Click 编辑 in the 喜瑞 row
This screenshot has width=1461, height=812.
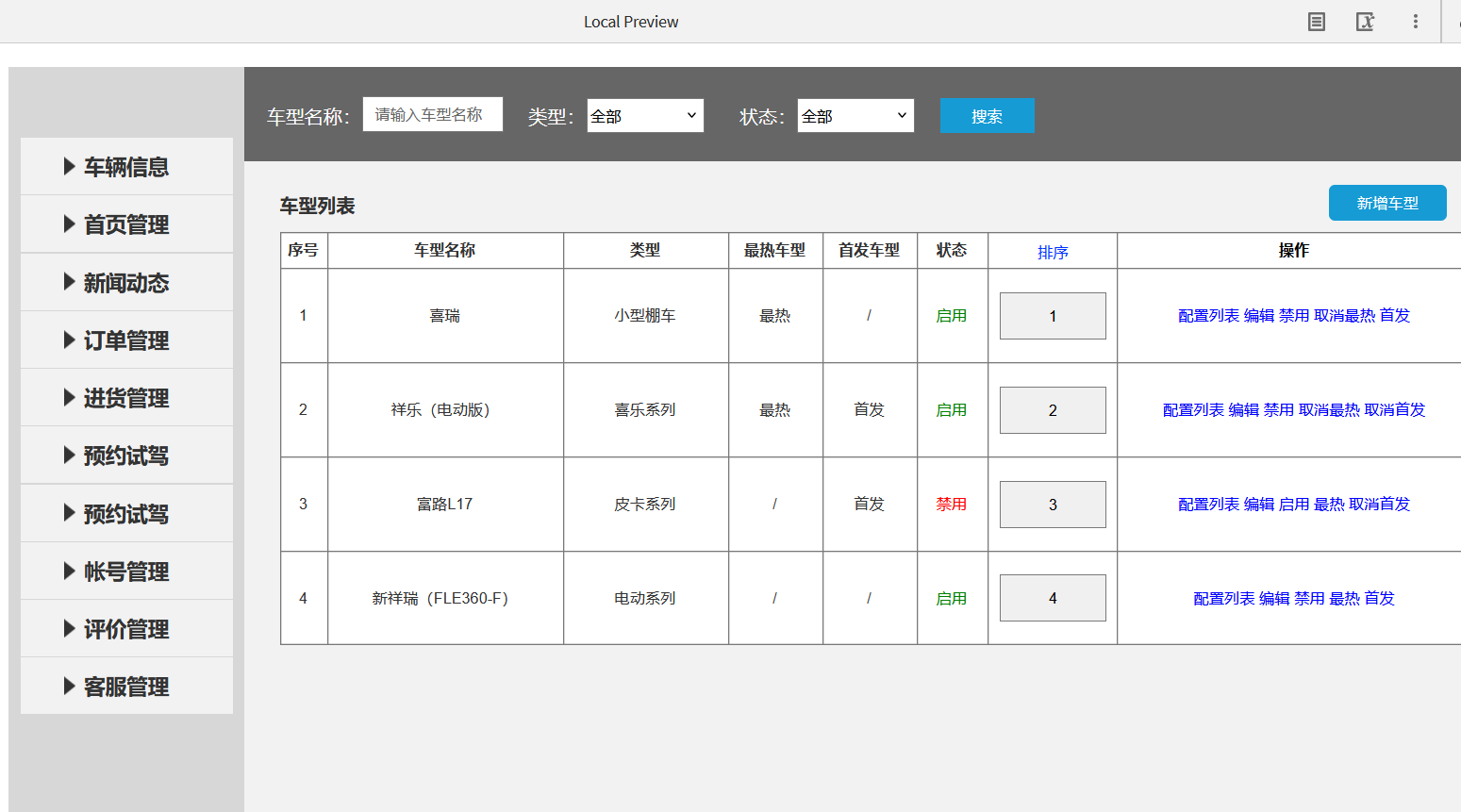click(x=1259, y=316)
